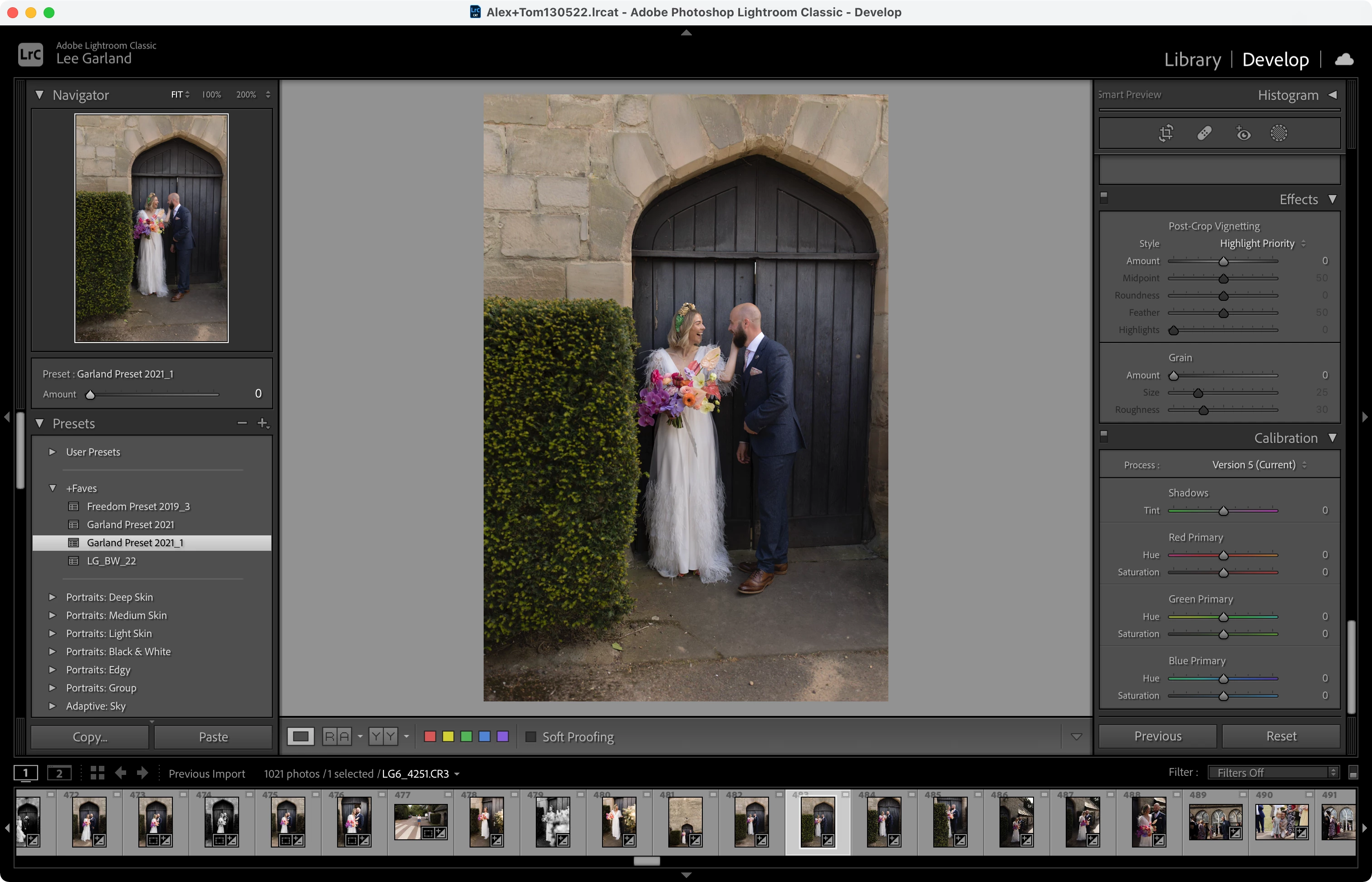The width and height of the screenshot is (1372, 882).
Task: Select the Healing tool bandage icon
Action: (x=1204, y=133)
